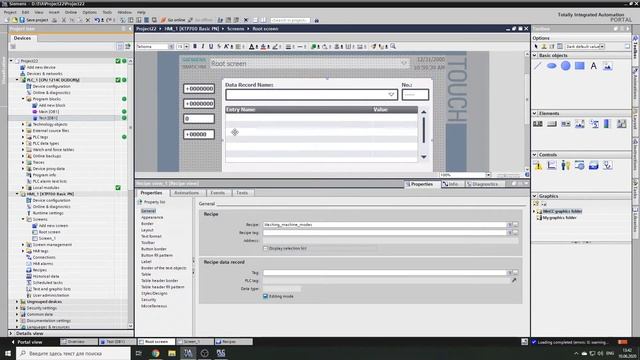
Task: Select the Recipe view control
Action: tap(593, 165)
